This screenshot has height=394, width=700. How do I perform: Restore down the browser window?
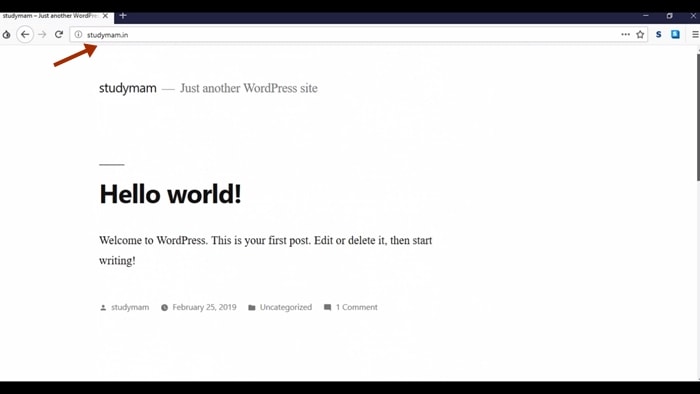click(x=670, y=16)
